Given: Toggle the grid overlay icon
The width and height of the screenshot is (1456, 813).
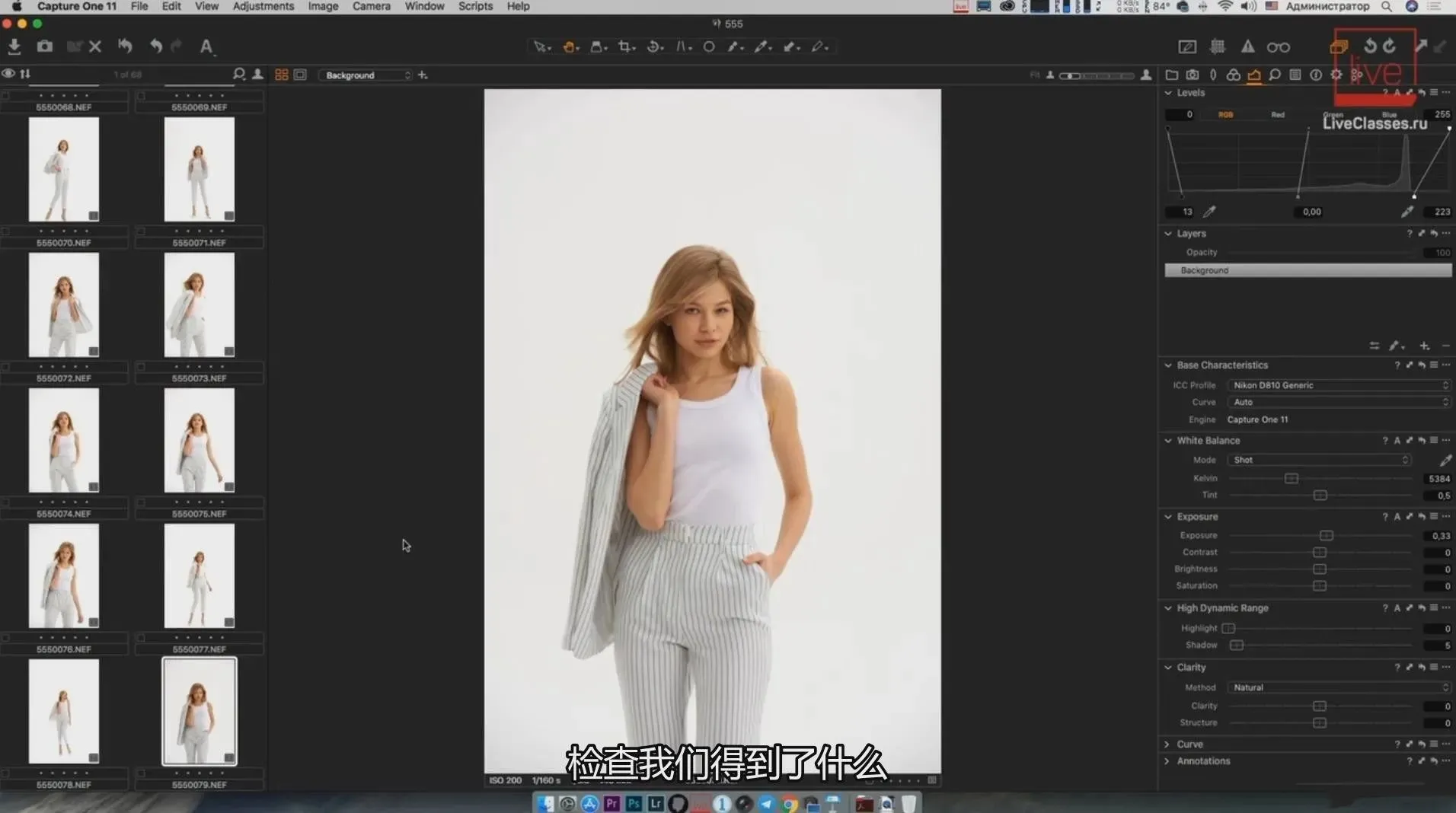Looking at the screenshot, I should coord(1218,46).
